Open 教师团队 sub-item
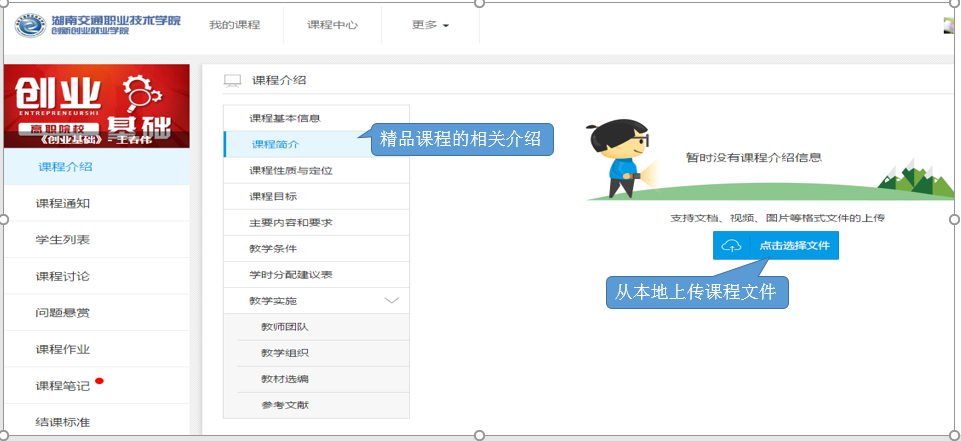This screenshot has height=441, width=961. coord(284,327)
